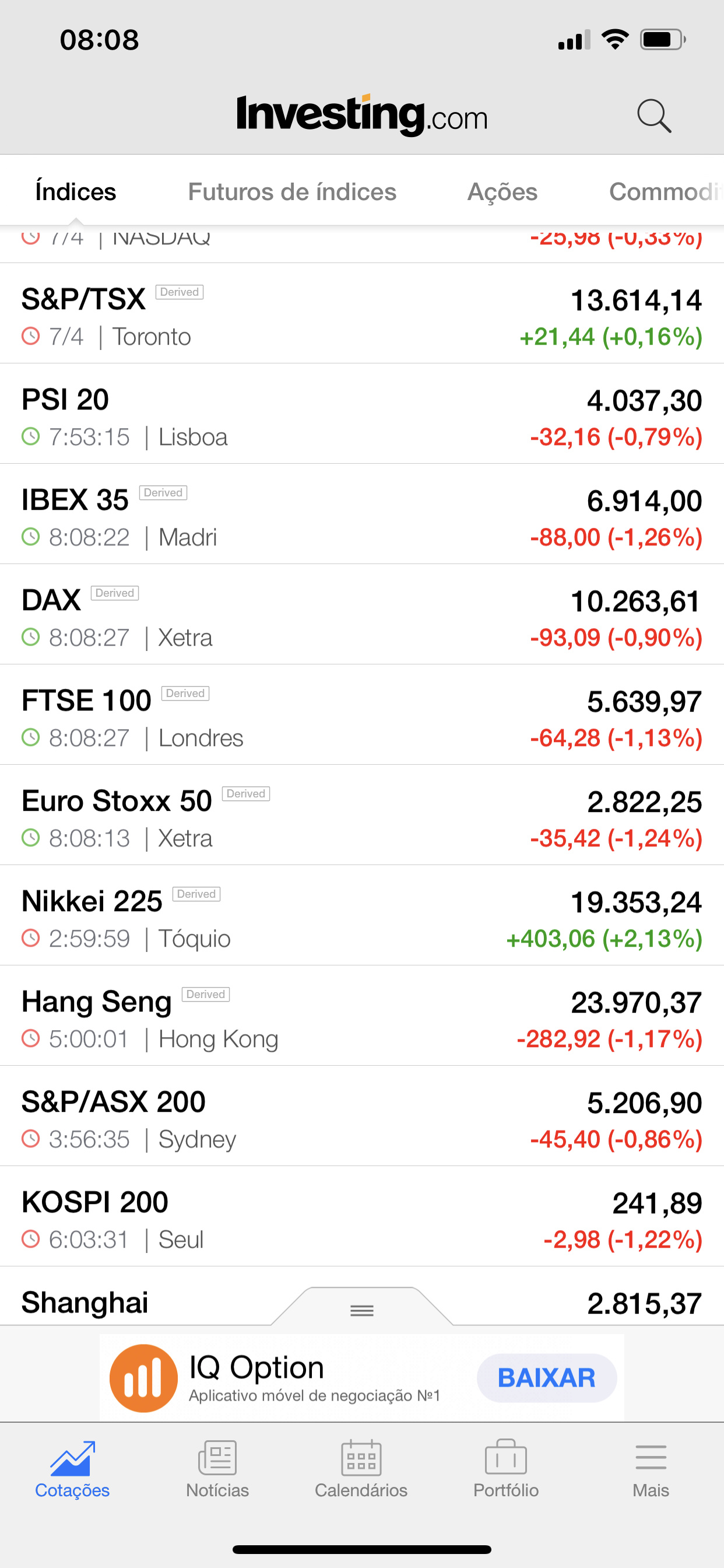This screenshot has width=724, height=1568.
Task: Select the Cotações chart icon
Action: (x=72, y=1458)
